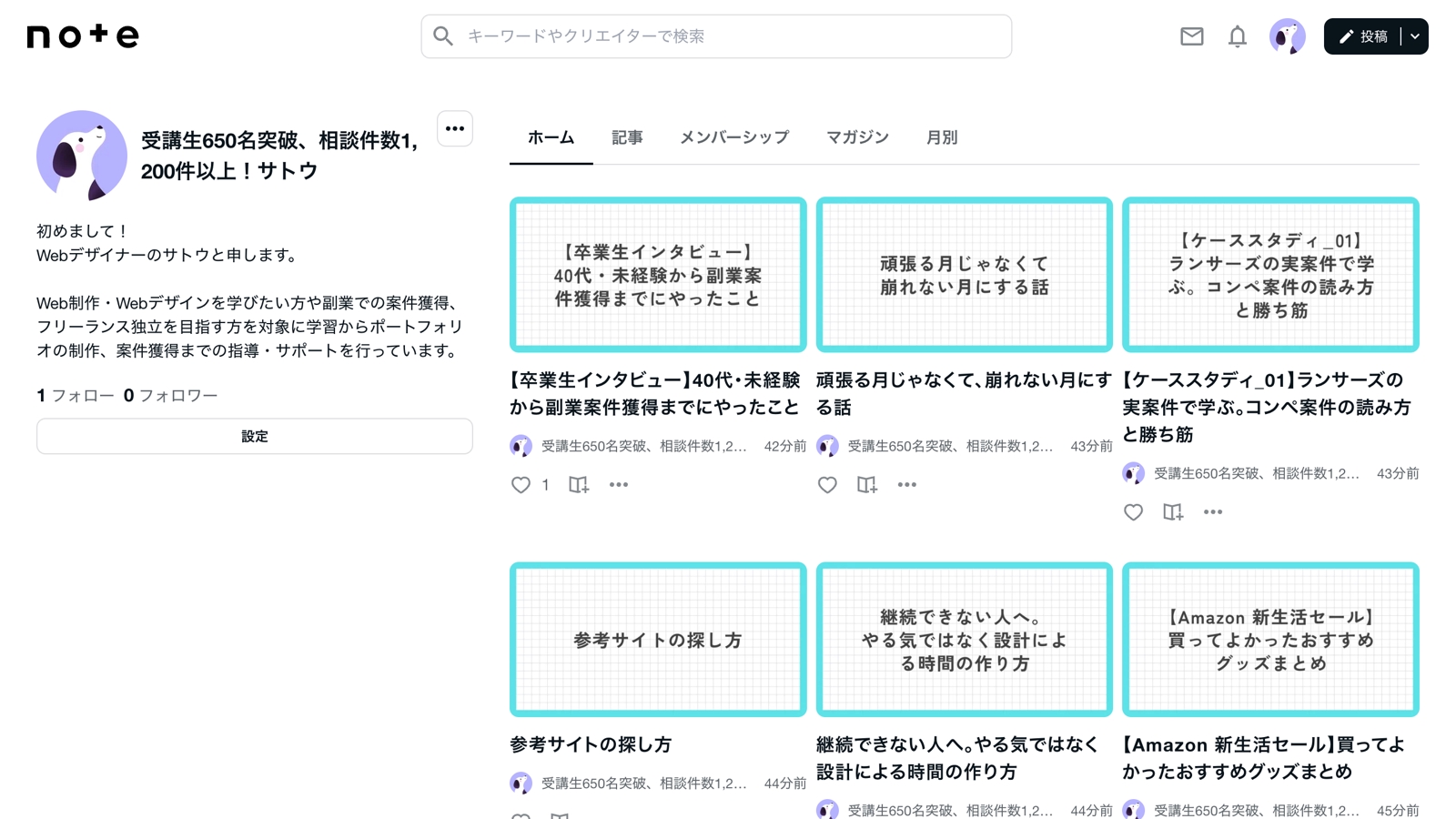Open the Amazon 新生活セール title link

click(1263, 758)
